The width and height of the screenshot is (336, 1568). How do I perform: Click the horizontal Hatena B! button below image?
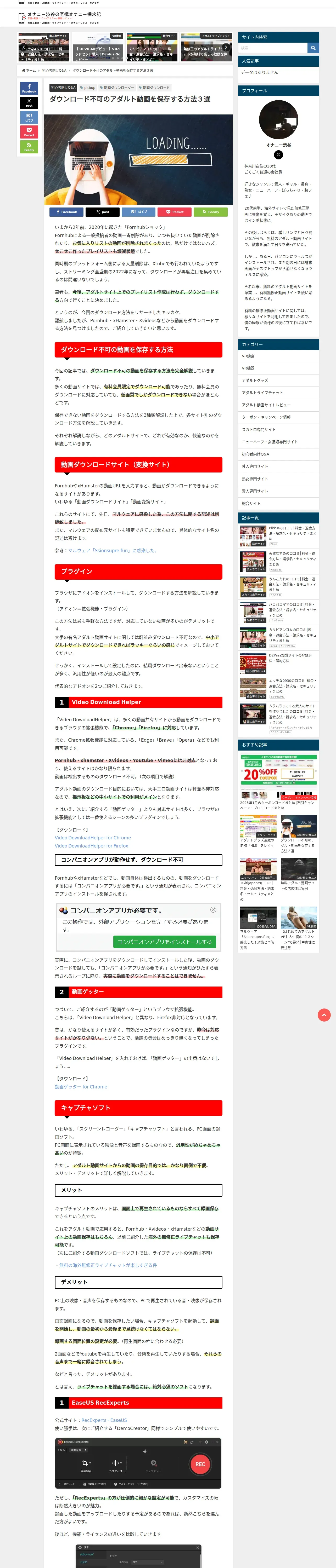tap(138, 212)
